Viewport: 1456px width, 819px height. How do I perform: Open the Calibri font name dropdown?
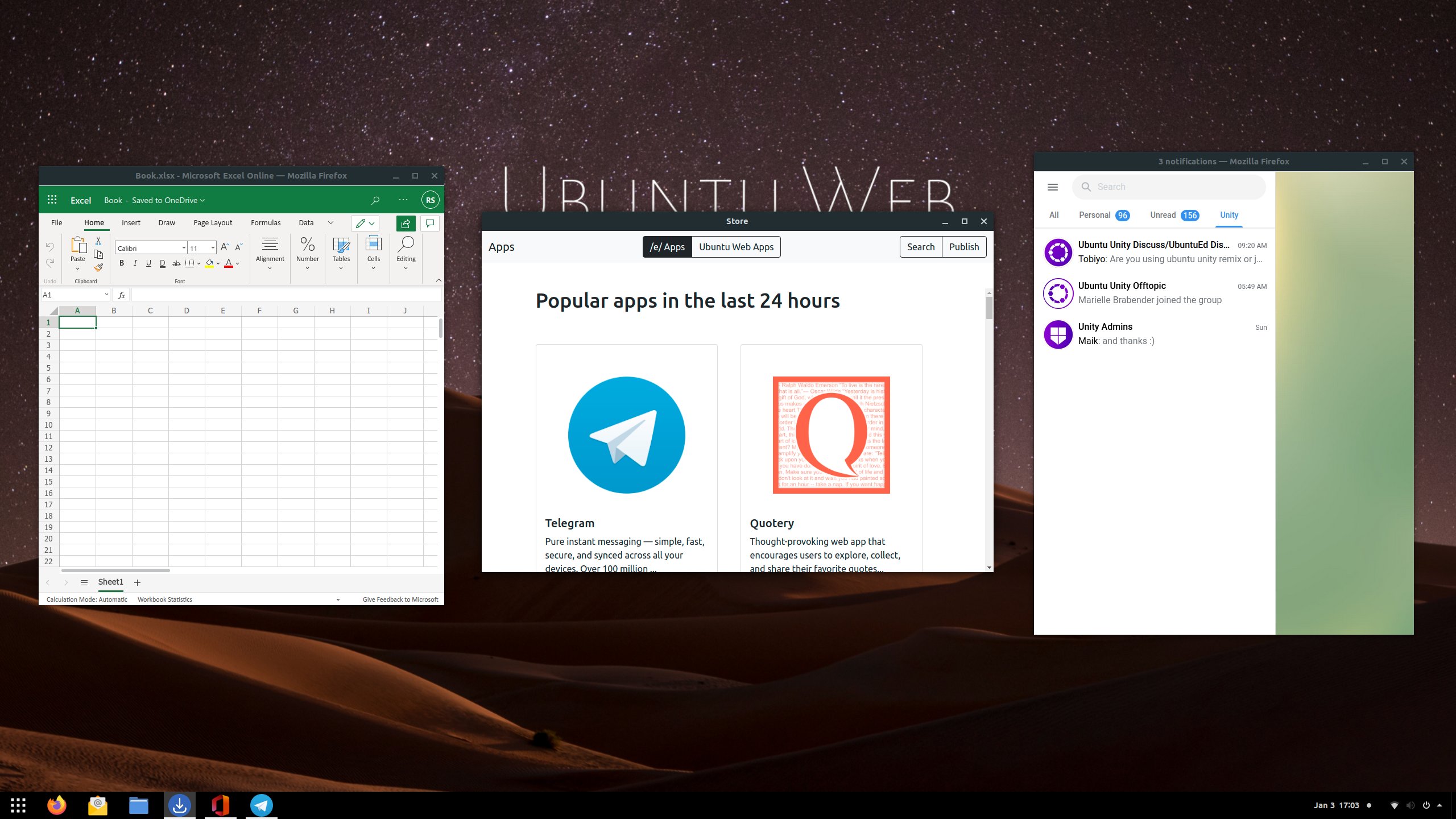[x=184, y=248]
